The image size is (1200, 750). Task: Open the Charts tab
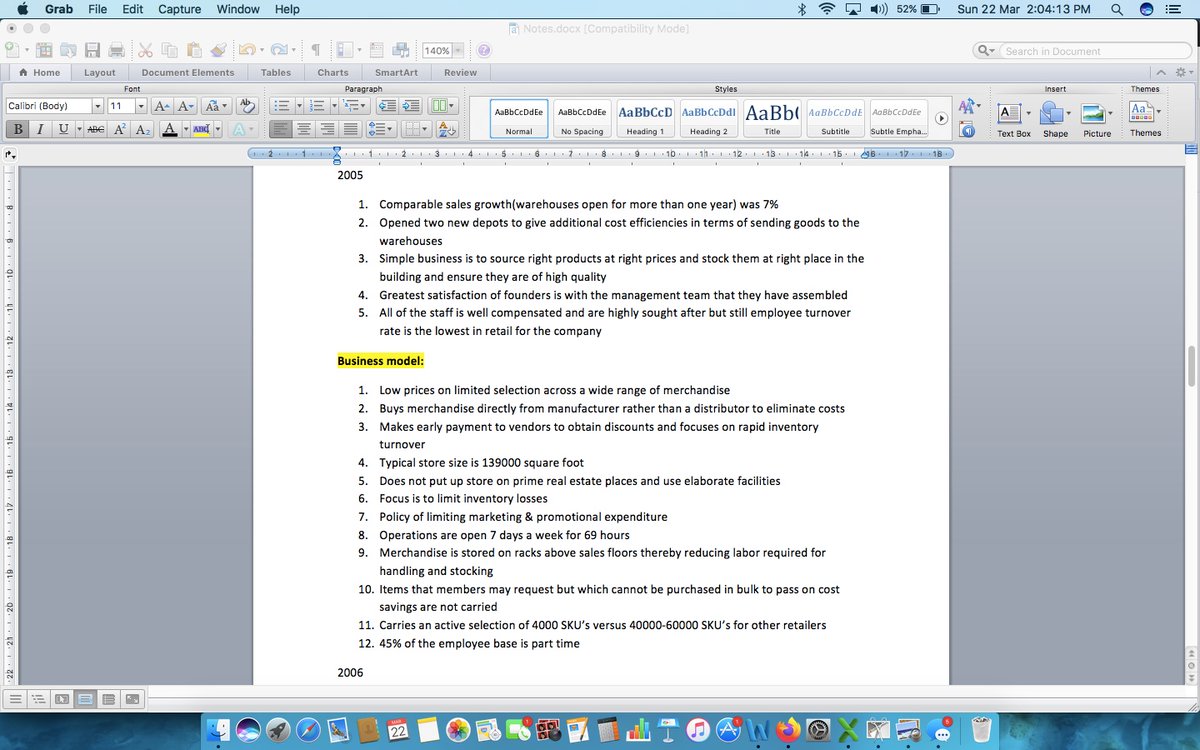pyautogui.click(x=333, y=72)
